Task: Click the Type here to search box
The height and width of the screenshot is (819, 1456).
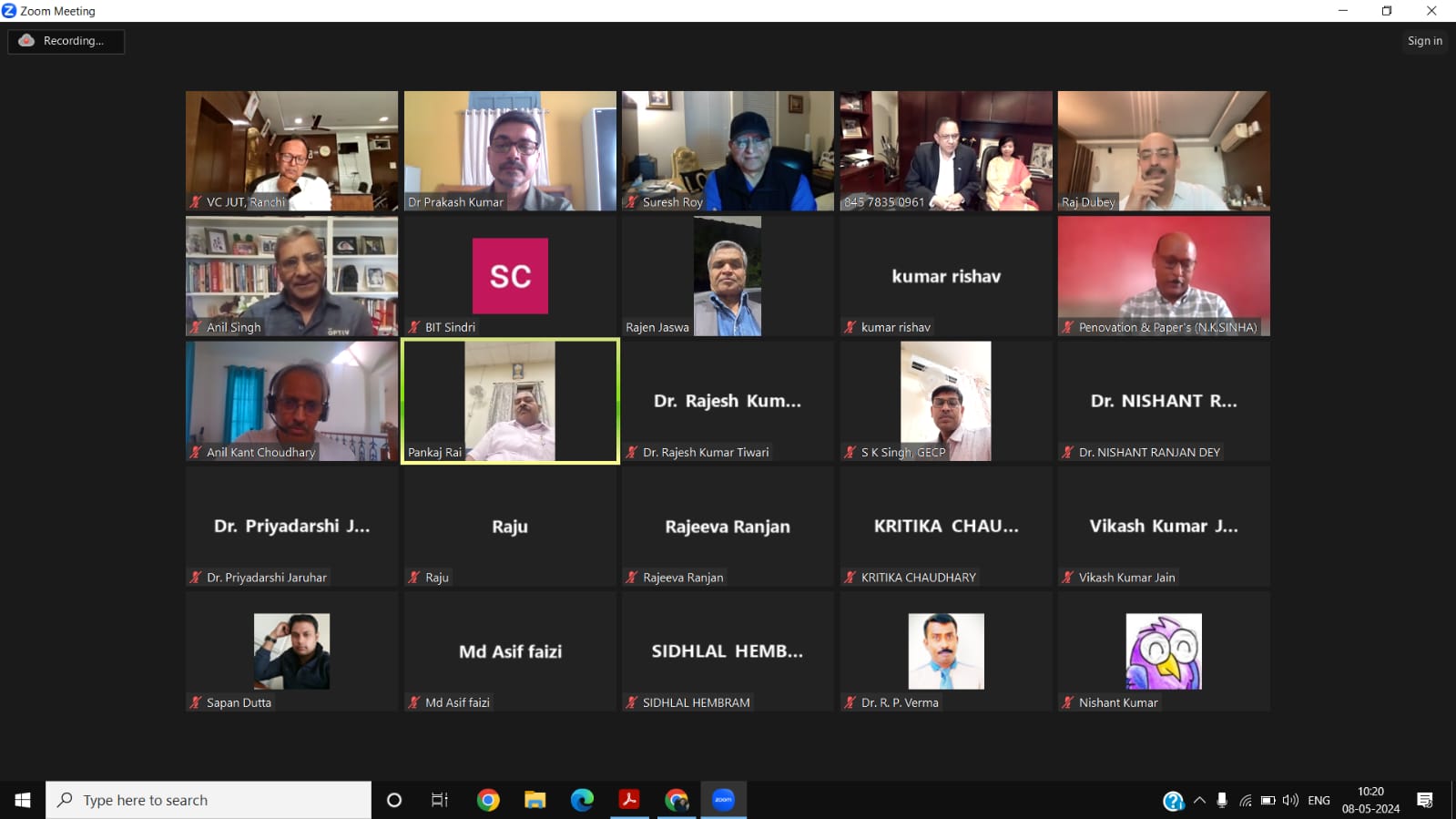Action: (x=209, y=800)
